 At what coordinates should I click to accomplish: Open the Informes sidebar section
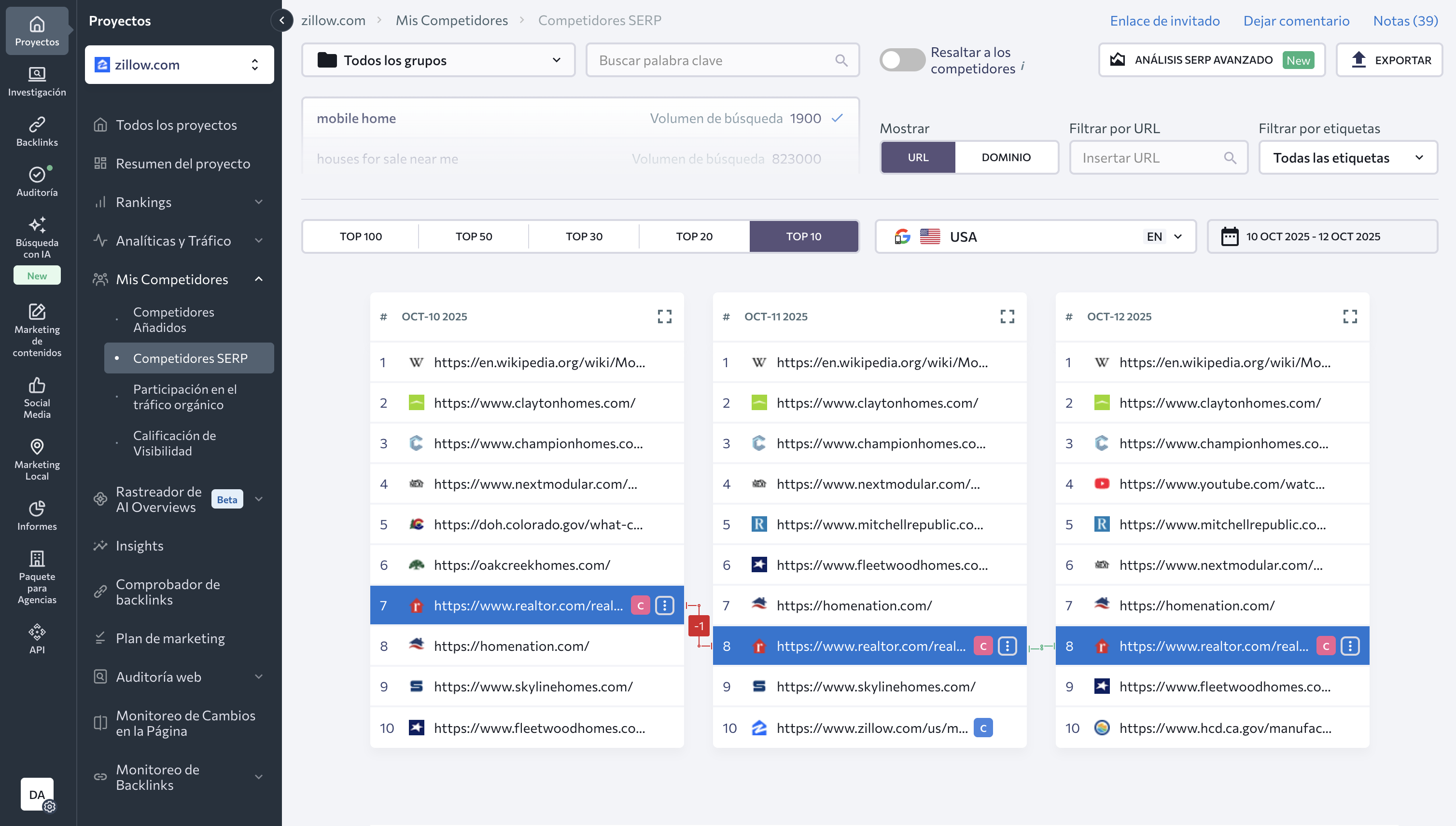37,515
